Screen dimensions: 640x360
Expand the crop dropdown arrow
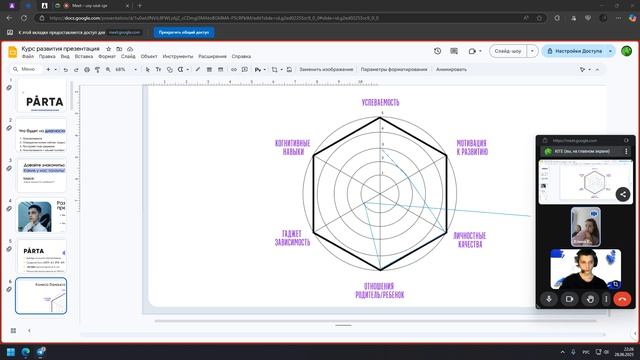(x=281, y=70)
